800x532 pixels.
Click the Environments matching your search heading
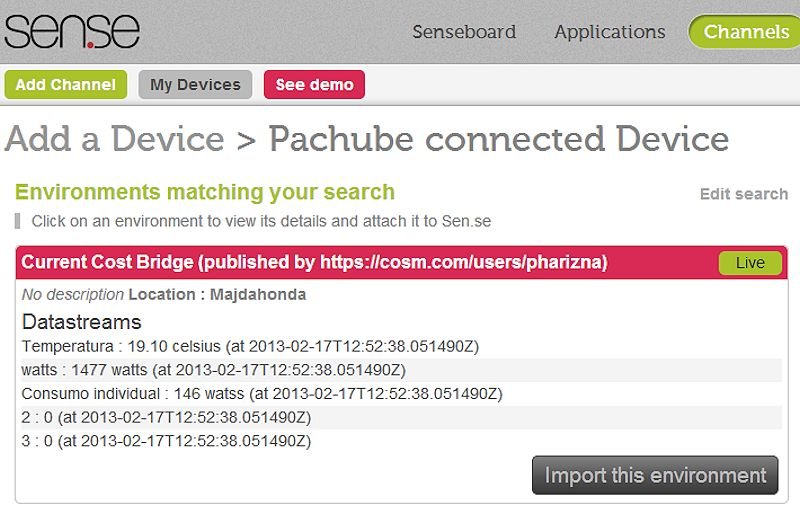205,192
